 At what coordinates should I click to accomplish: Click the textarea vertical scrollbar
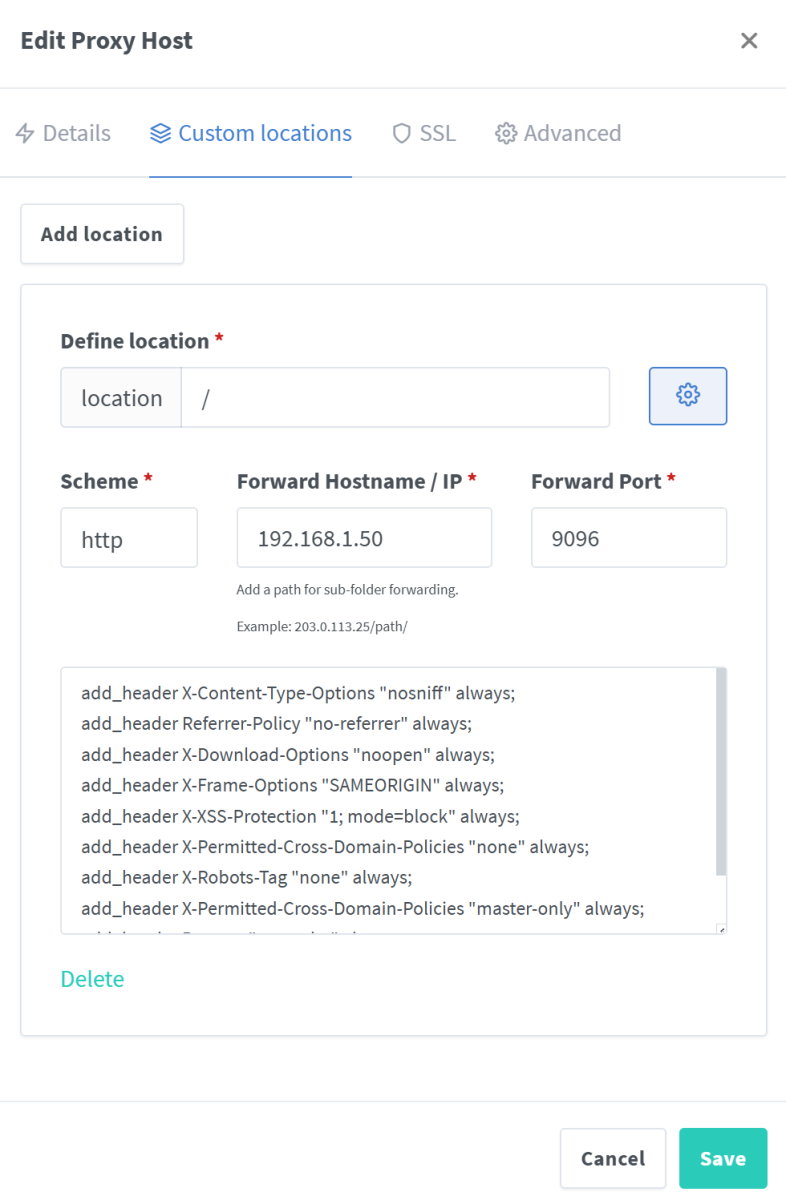721,772
